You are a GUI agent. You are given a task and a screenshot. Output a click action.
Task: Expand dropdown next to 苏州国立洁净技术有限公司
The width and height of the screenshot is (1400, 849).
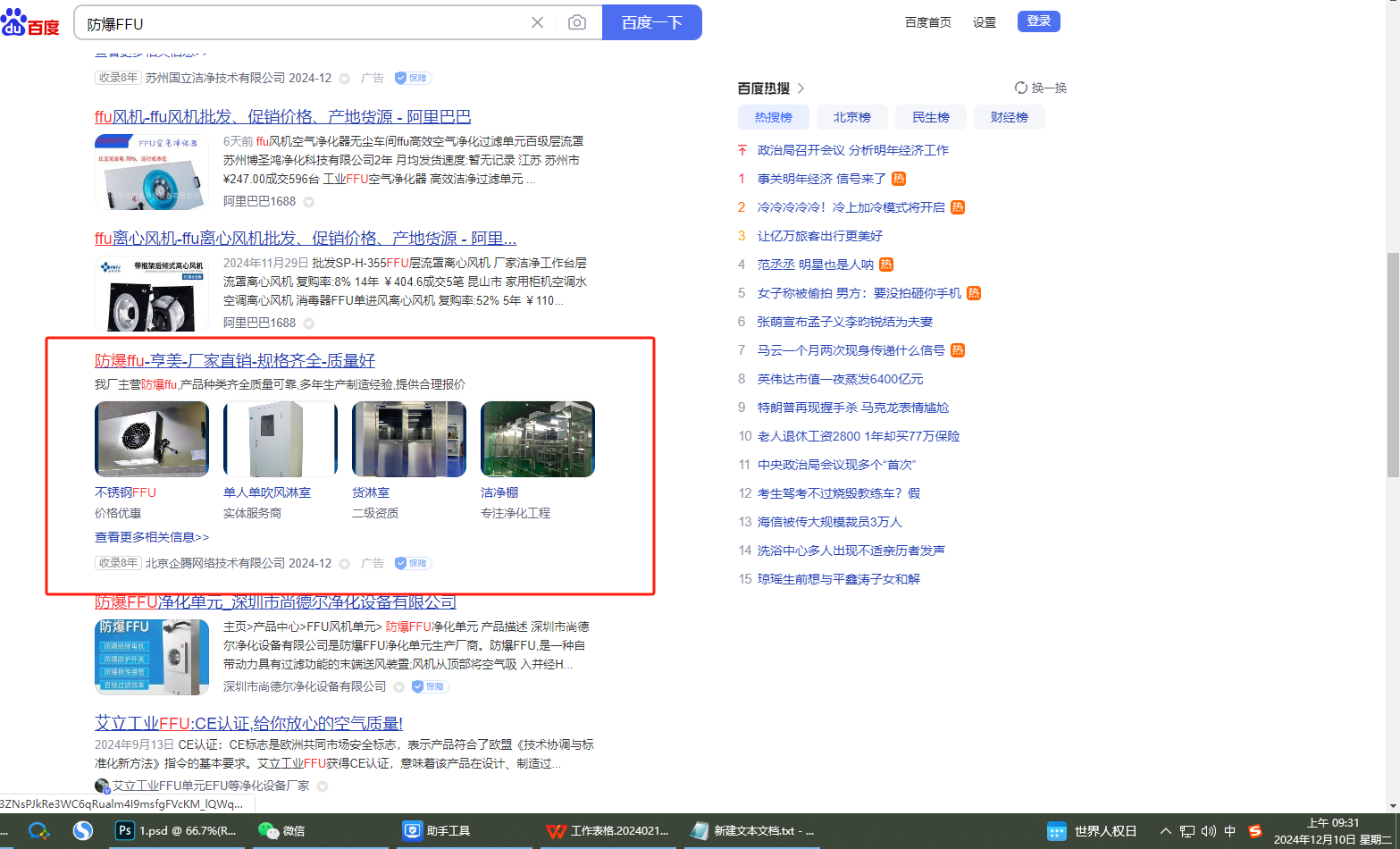click(345, 79)
